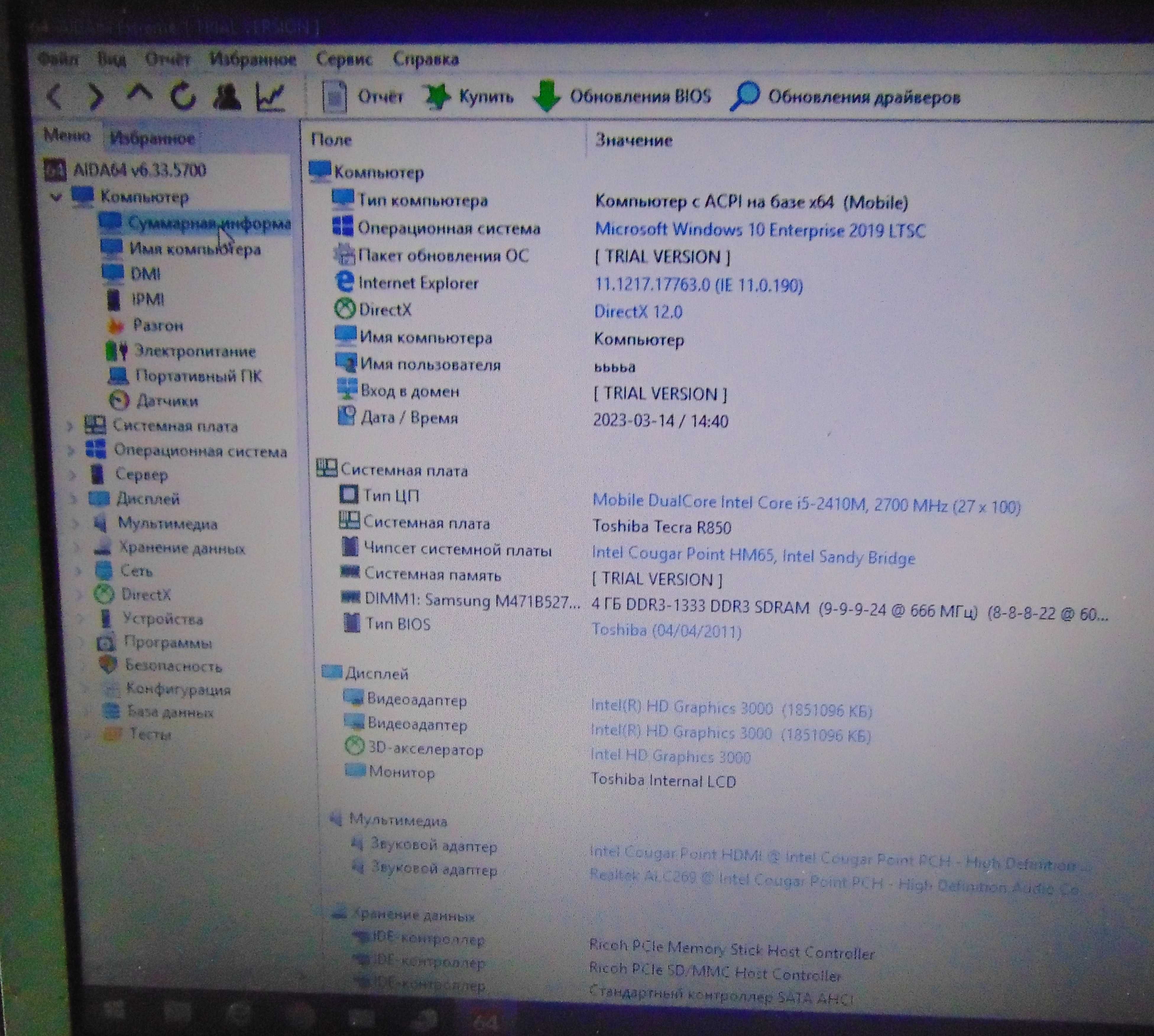1154x1036 pixels.
Task: Click the up-level arrow toolbar icon
Action: tap(140, 94)
